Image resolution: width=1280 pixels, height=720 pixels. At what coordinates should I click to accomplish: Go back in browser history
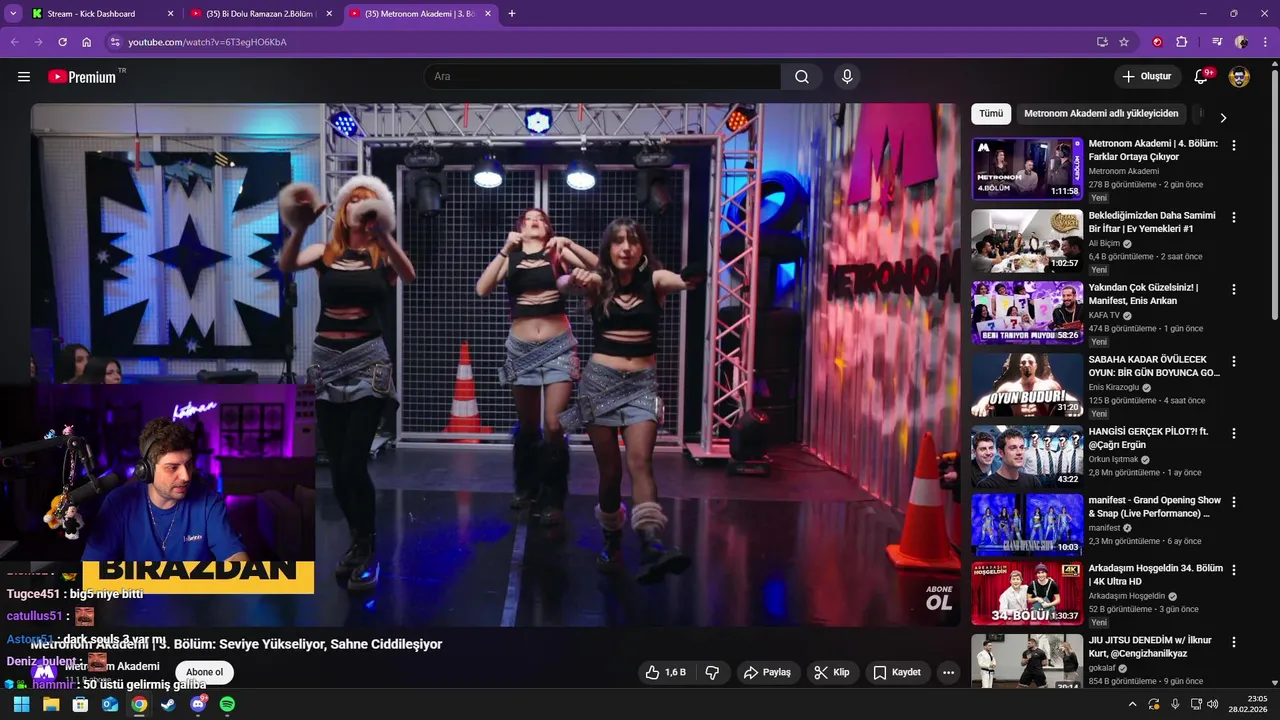(14, 42)
